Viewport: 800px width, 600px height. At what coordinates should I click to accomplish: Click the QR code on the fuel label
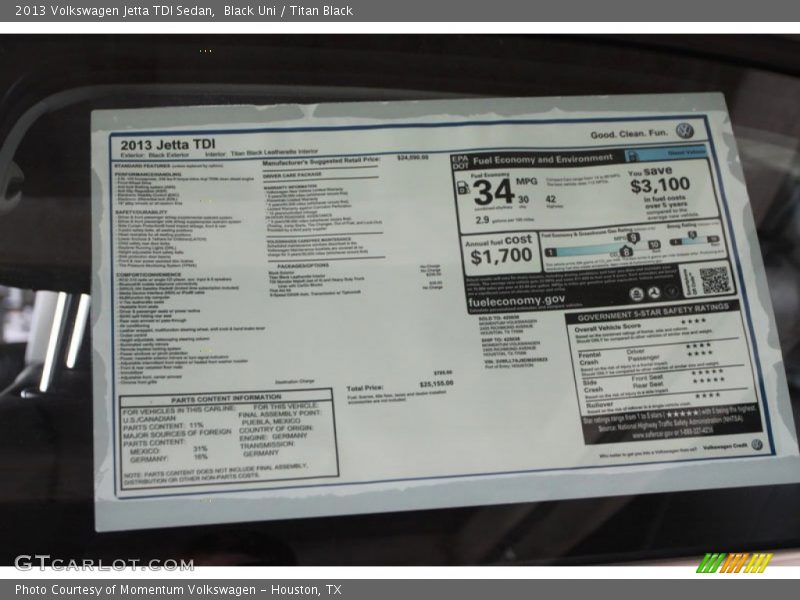[x=714, y=280]
